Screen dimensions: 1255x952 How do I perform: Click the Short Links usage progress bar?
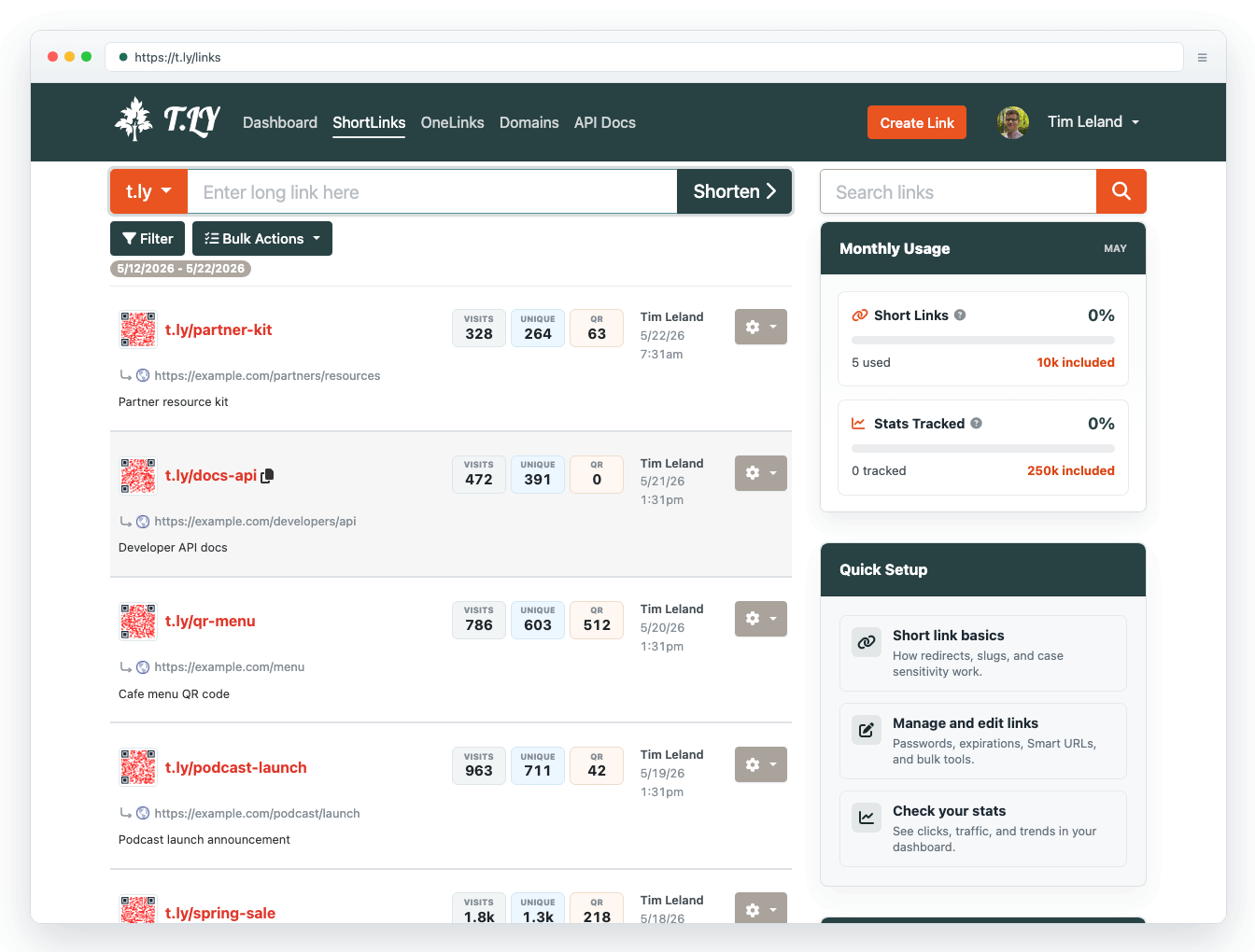[x=983, y=341]
